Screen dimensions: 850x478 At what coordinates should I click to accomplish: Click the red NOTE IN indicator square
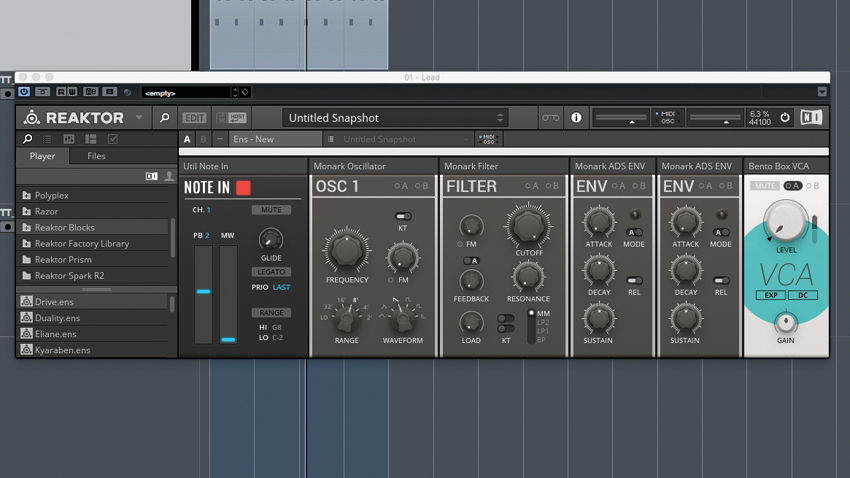pos(243,188)
